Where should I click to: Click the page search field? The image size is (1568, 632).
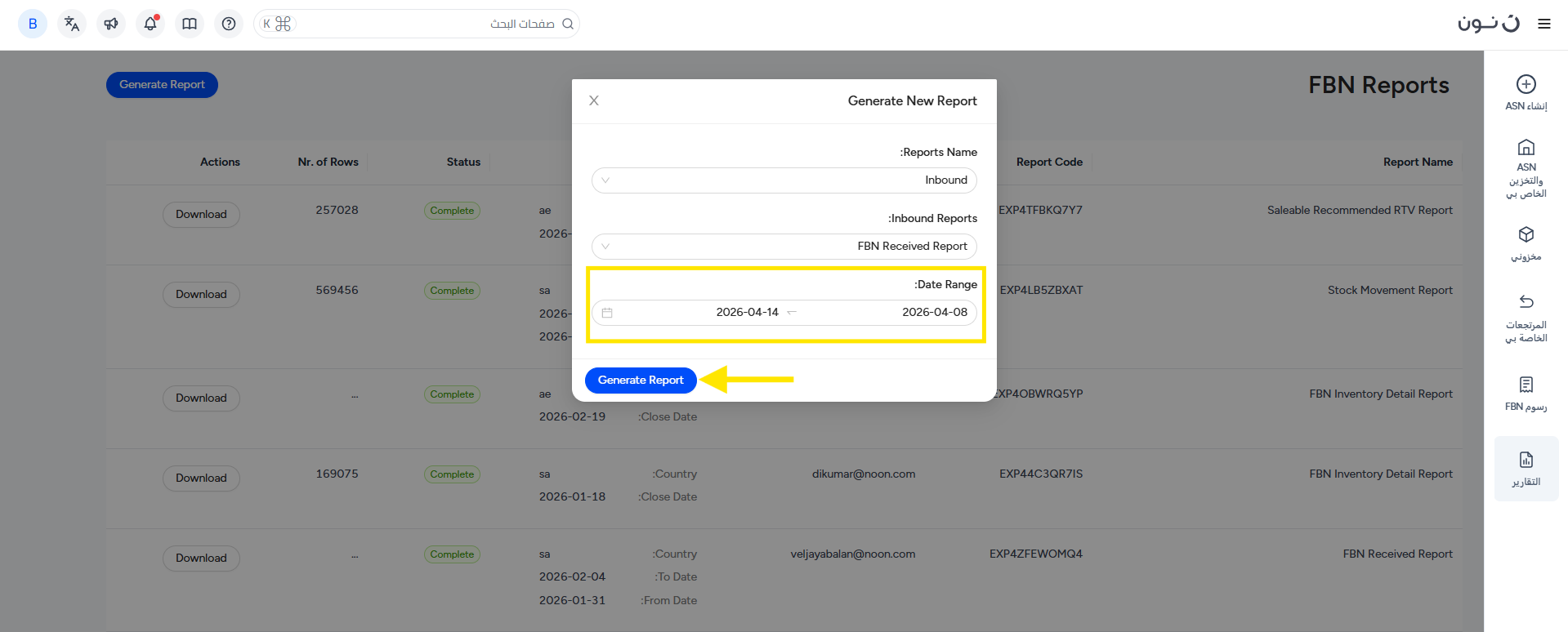pos(425,24)
